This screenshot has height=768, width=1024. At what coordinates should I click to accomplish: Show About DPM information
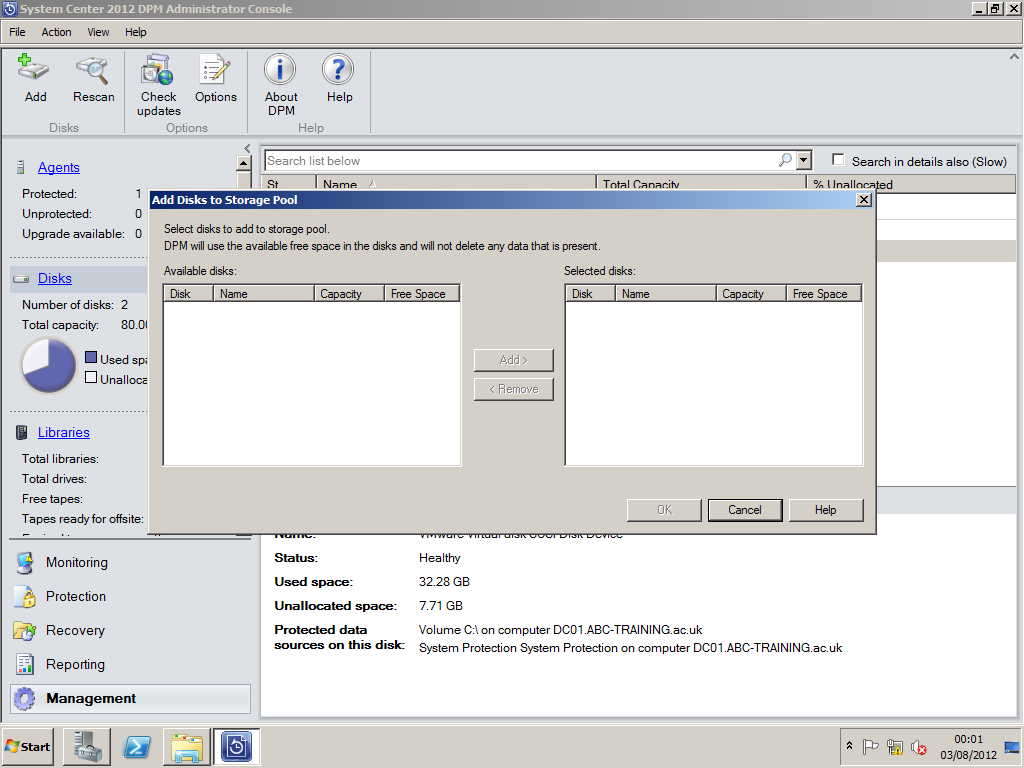[280, 69]
